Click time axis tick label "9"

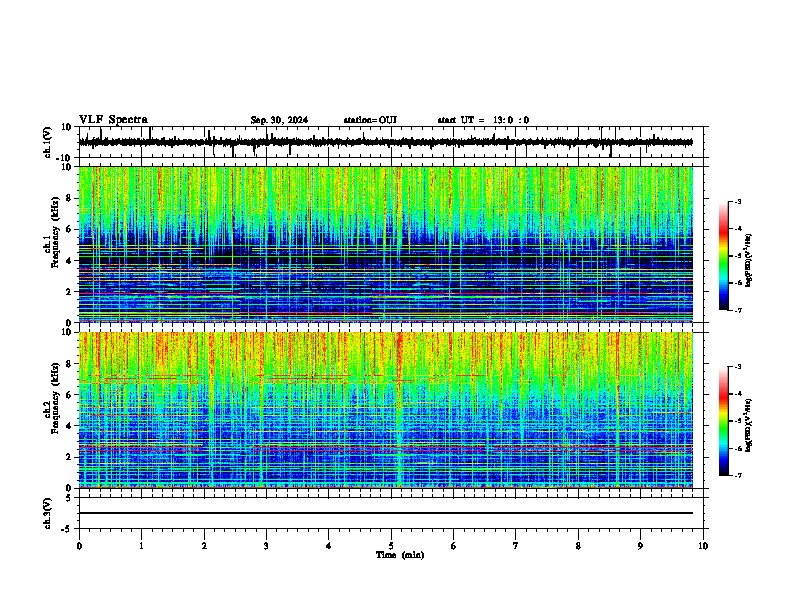[640, 546]
